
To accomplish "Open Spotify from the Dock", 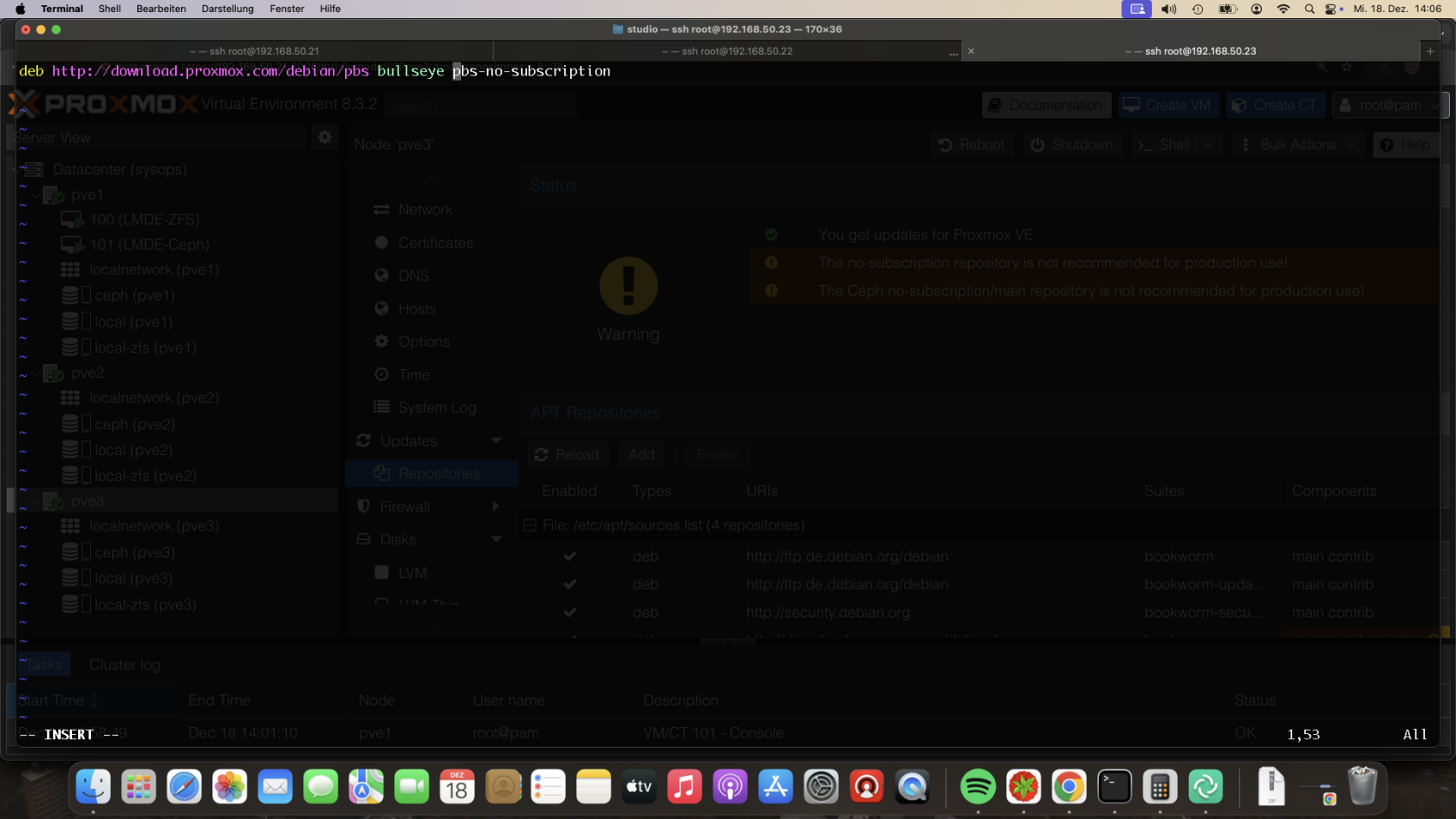I will (x=978, y=787).
